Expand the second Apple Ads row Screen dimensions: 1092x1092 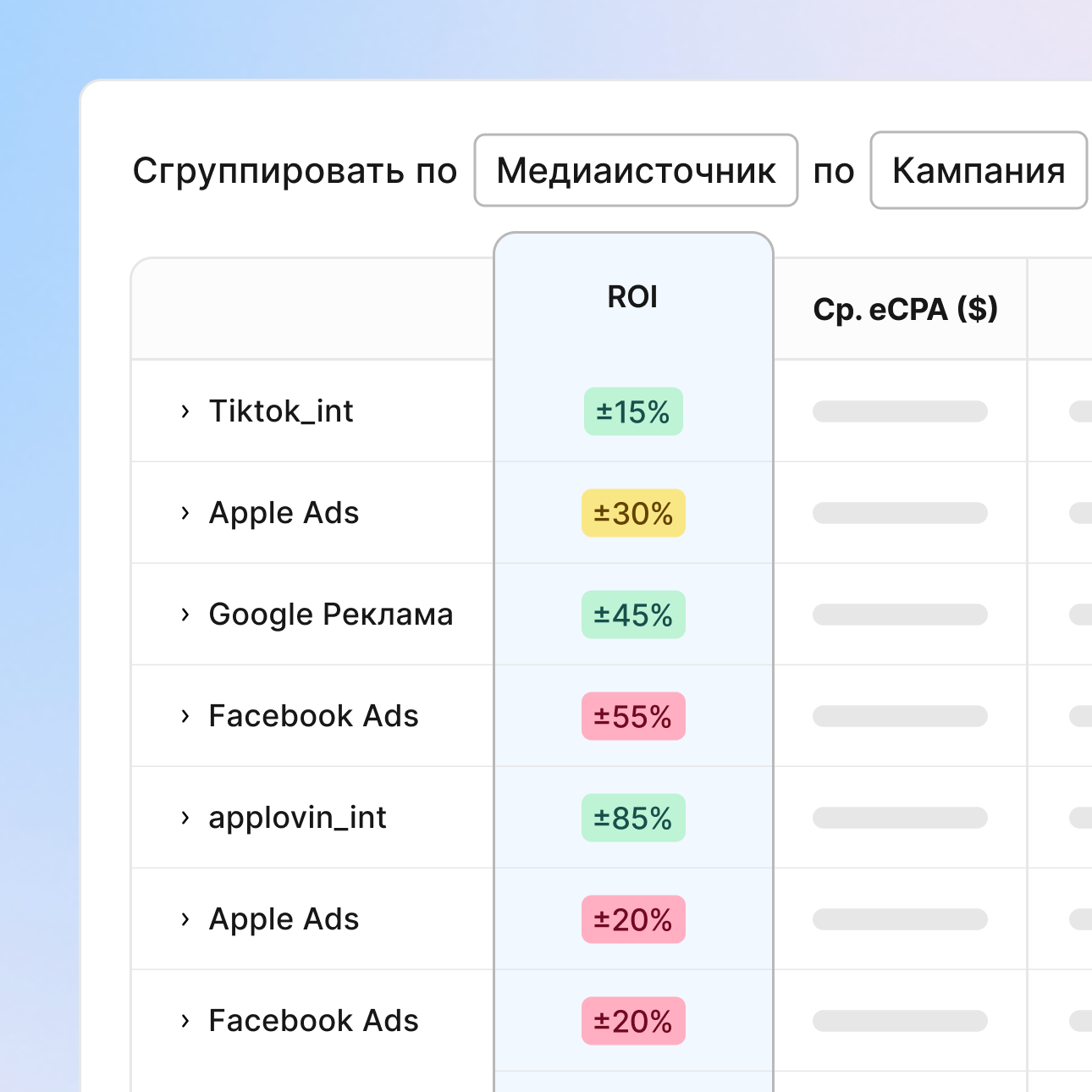tap(185, 919)
